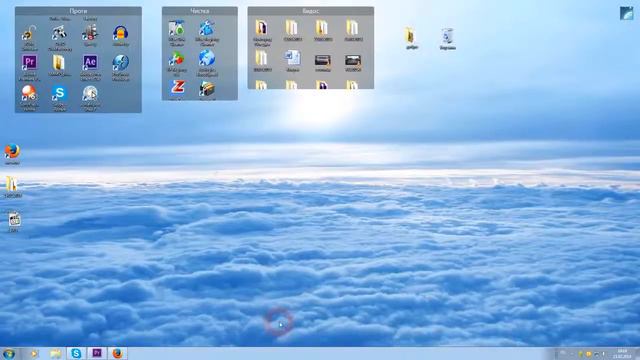This screenshot has height=360, width=640.
Task: Select the Recycle Bin on the desktop
Action: (447, 36)
